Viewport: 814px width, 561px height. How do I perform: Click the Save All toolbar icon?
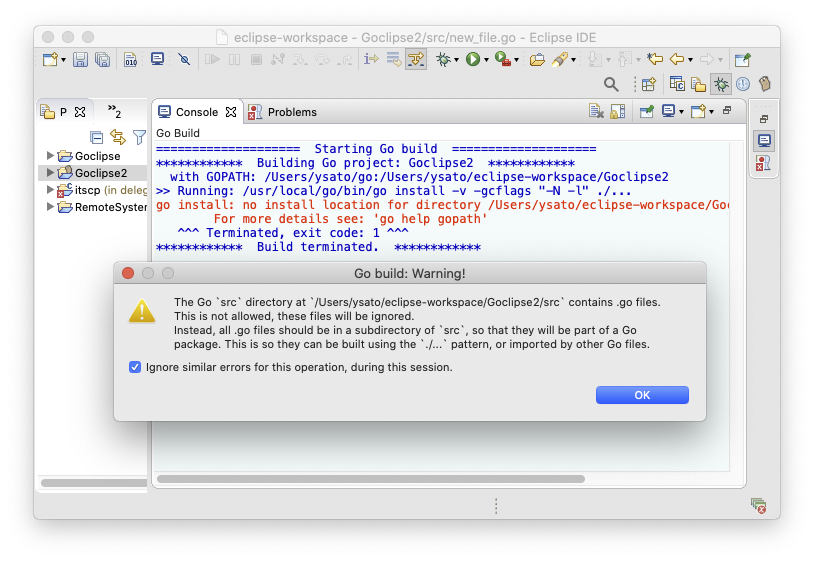point(102,60)
